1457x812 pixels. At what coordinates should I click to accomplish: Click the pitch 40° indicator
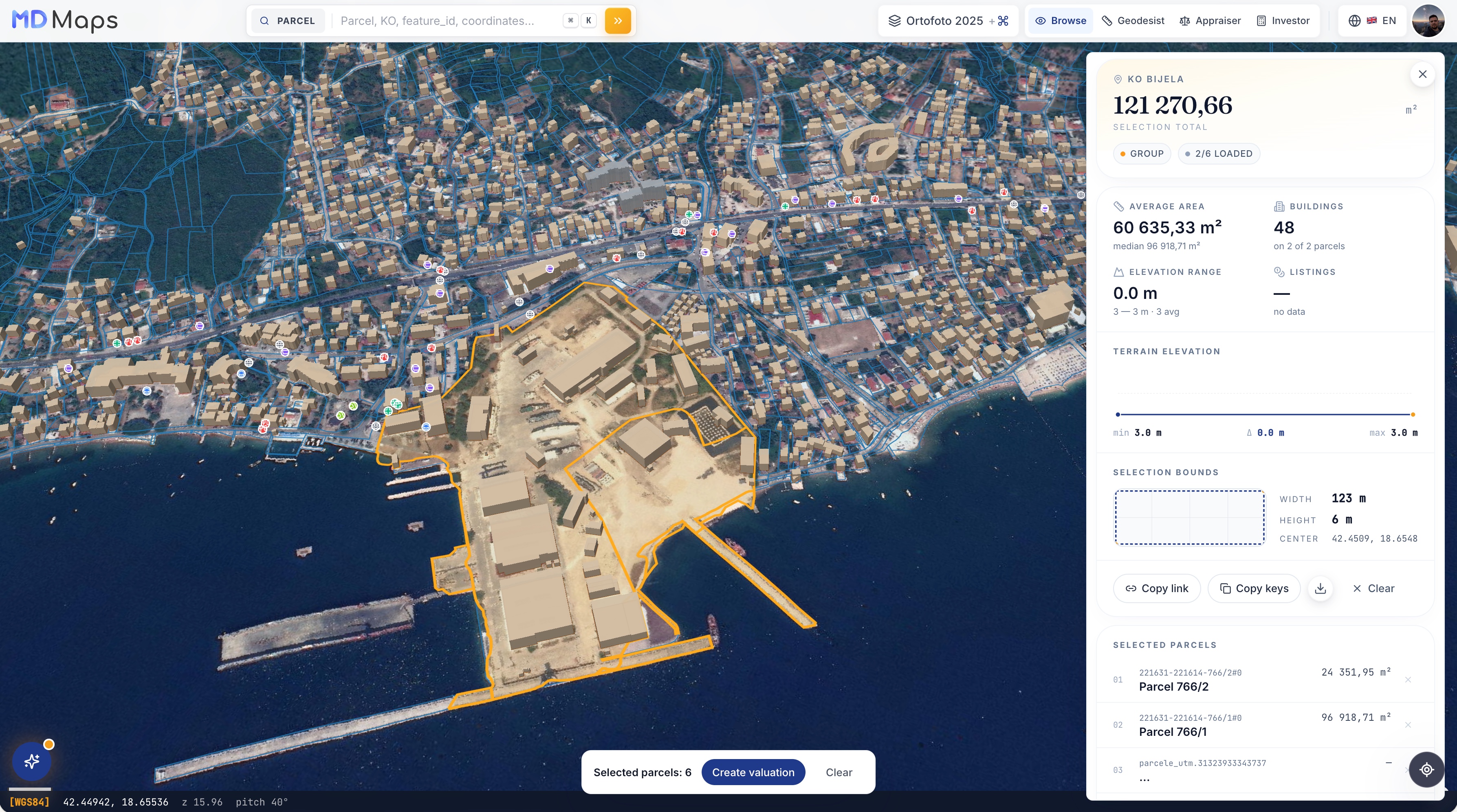[262, 802]
